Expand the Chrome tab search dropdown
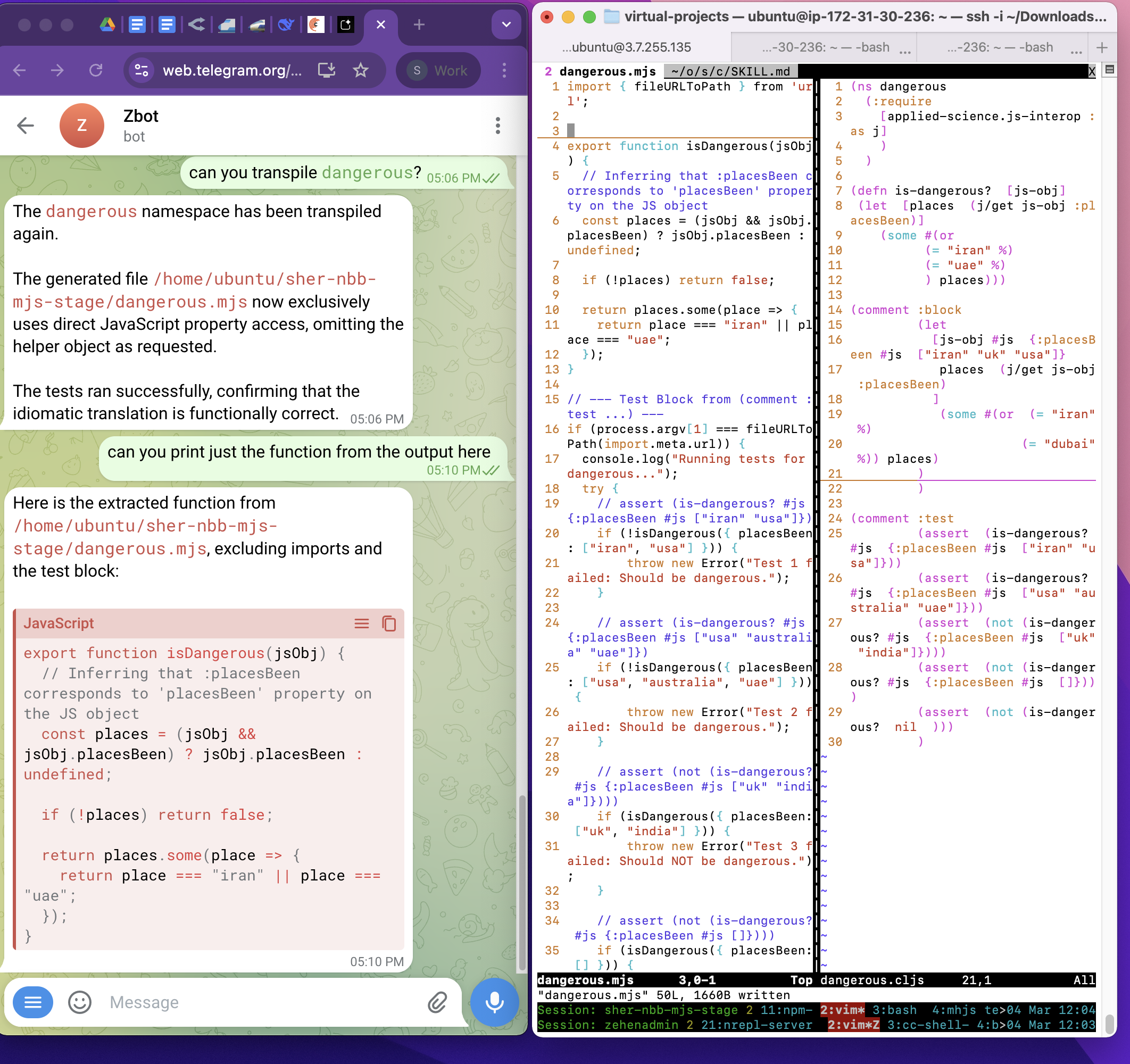Image resolution: width=1130 pixels, height=1064 pixels. [506, 24]
